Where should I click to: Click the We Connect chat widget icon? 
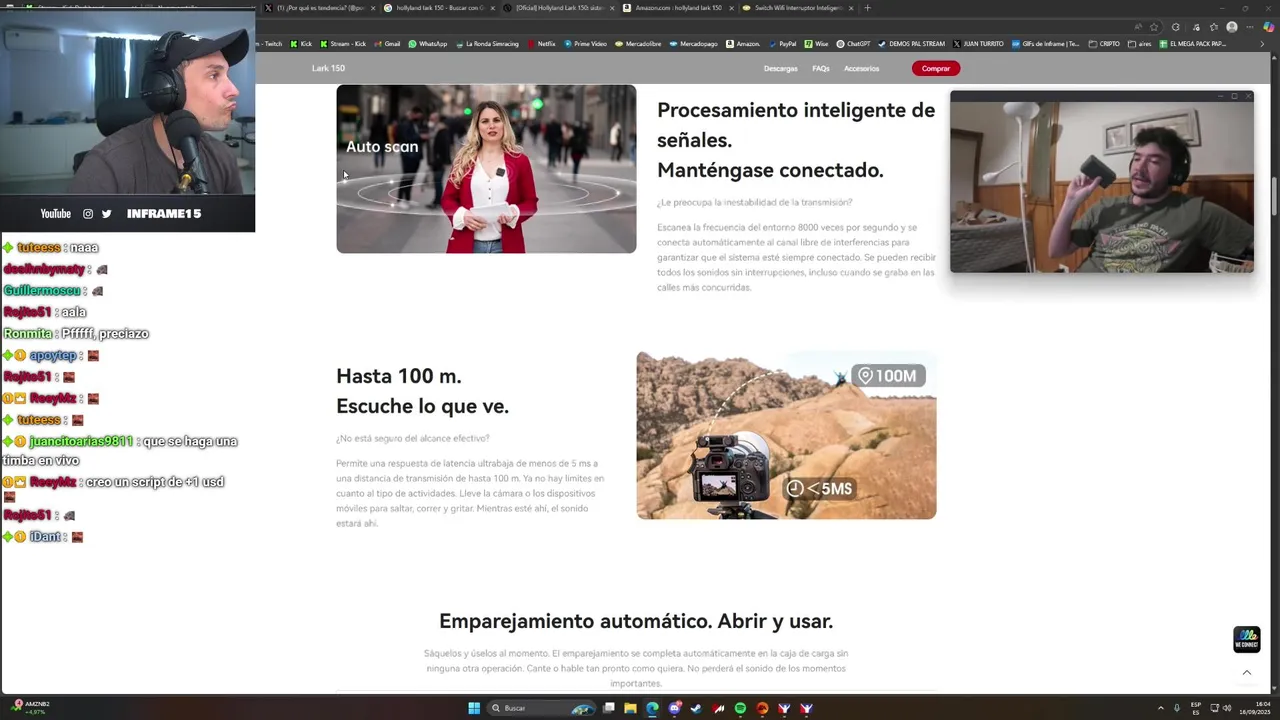click(x=1247, y=639)
